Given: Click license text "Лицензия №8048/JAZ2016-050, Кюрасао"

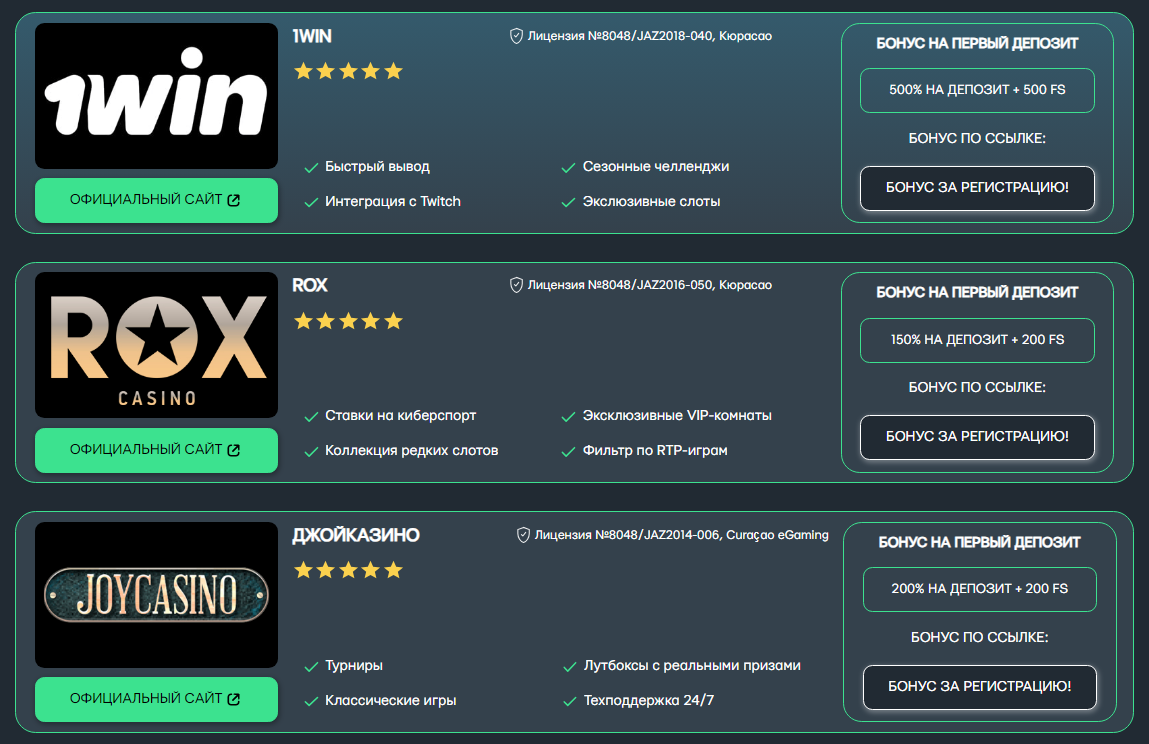Looking at the screenshot, I should click(x=650, y=285).
